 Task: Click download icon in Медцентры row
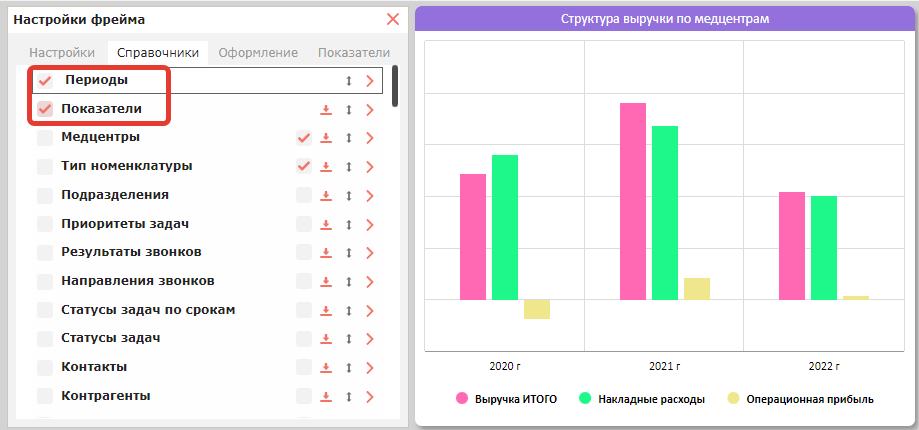pos(326,138)
